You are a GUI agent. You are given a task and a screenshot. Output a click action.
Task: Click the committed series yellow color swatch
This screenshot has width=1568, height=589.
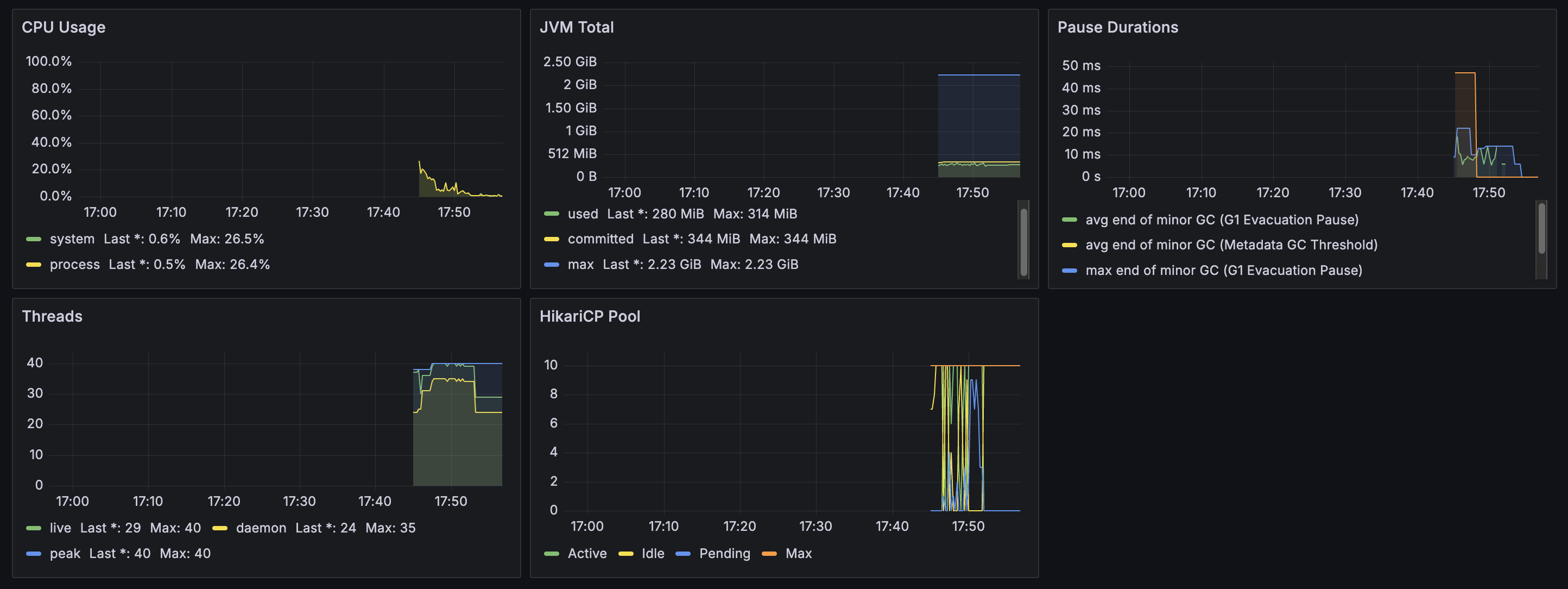[551, 240]
